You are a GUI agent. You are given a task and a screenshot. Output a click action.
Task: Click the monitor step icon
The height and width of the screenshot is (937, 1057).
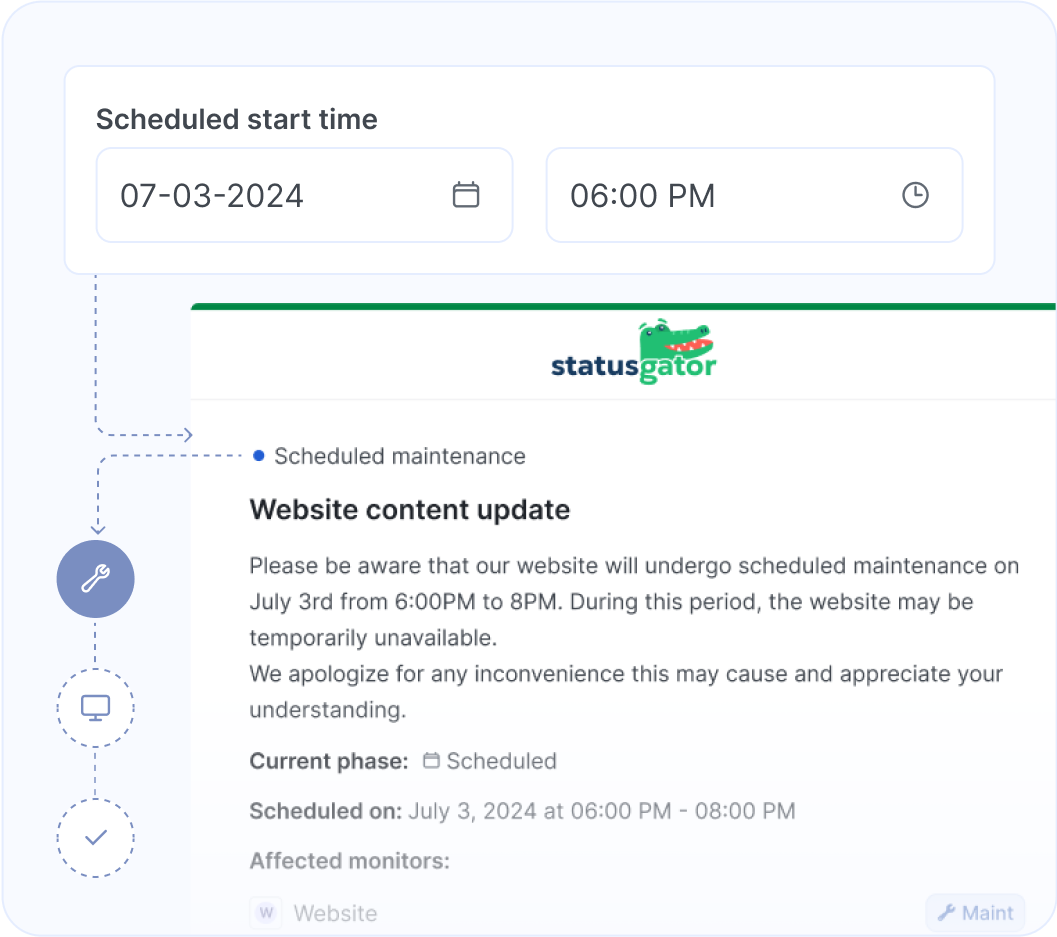95,707
